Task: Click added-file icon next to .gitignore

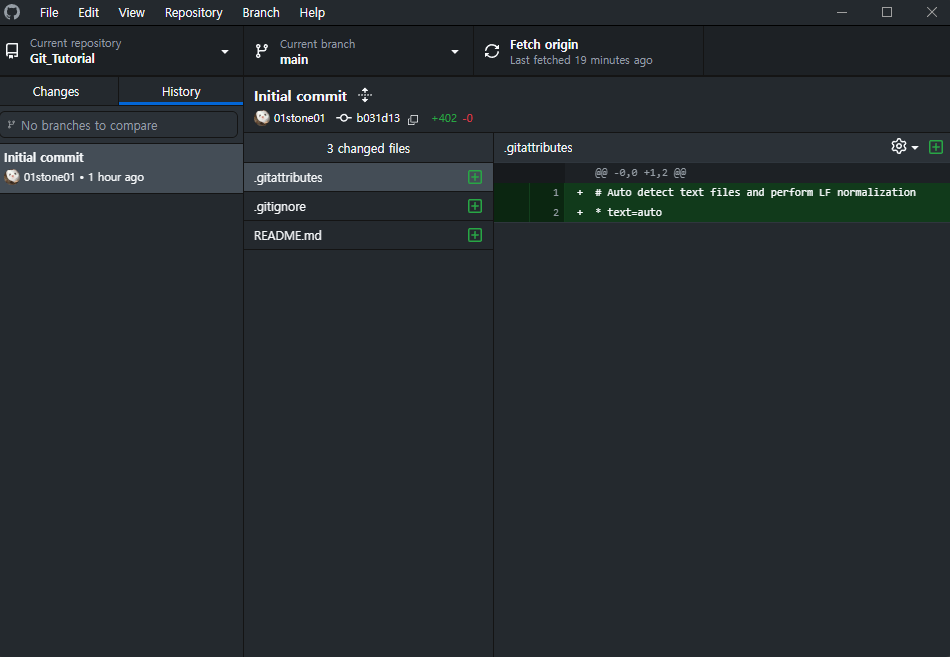Action: tap(475, 206)
